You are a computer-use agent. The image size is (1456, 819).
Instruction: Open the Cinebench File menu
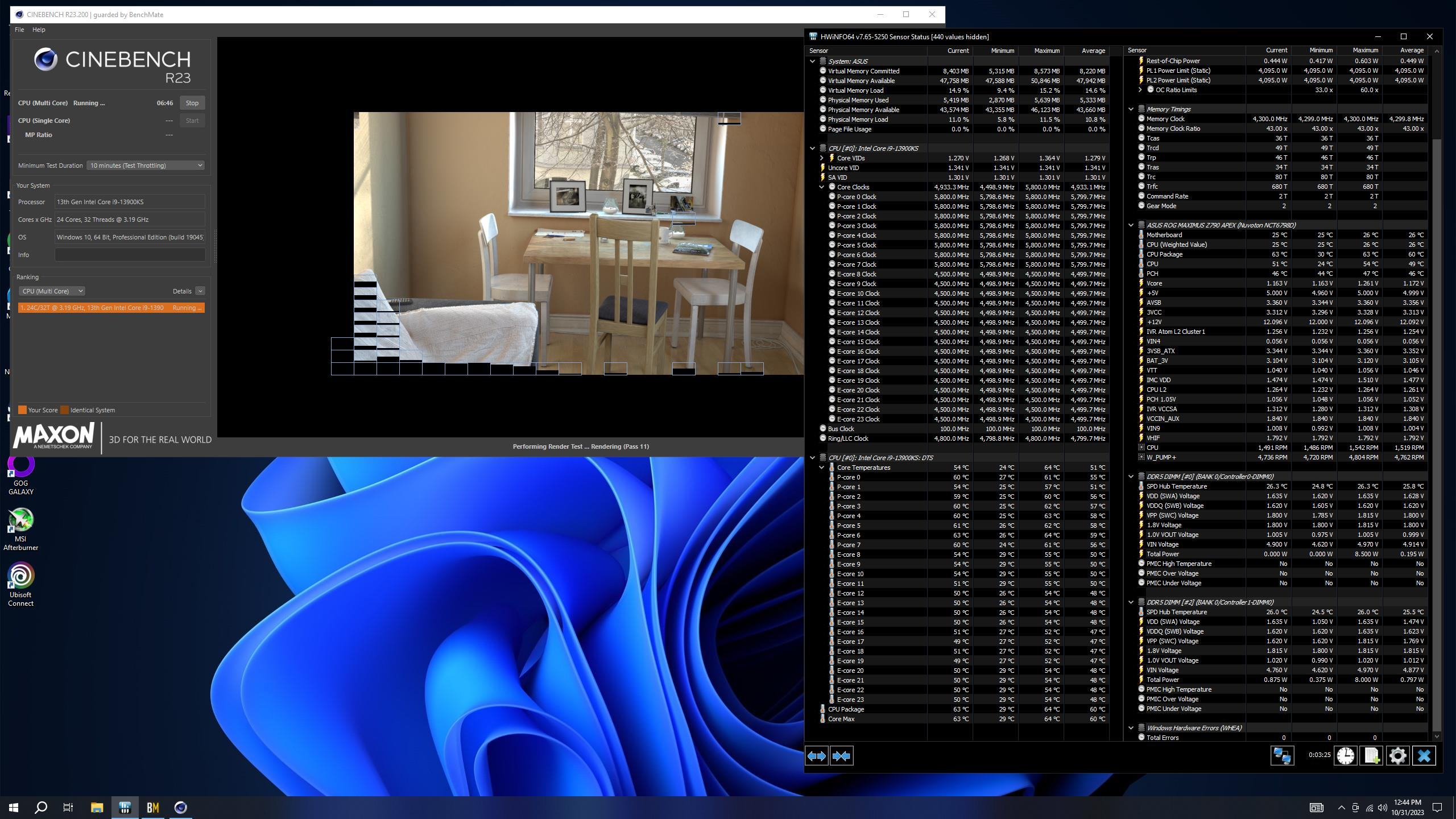[19, 30]
